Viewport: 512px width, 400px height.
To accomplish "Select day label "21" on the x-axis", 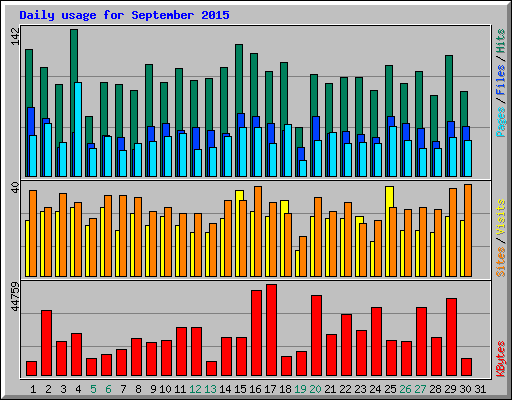I will point(330,389).
